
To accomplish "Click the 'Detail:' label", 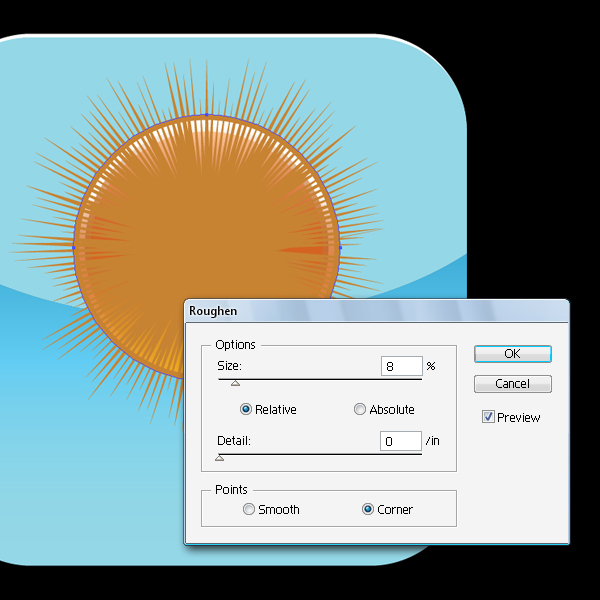I will tap(234, 441).
